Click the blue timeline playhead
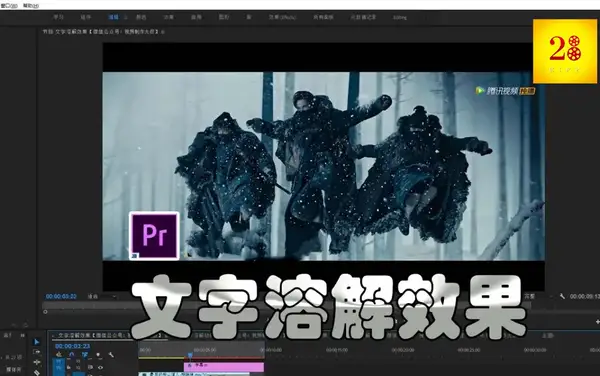The width and height of the screenshot is (600, 376). (x=190, y=355)
